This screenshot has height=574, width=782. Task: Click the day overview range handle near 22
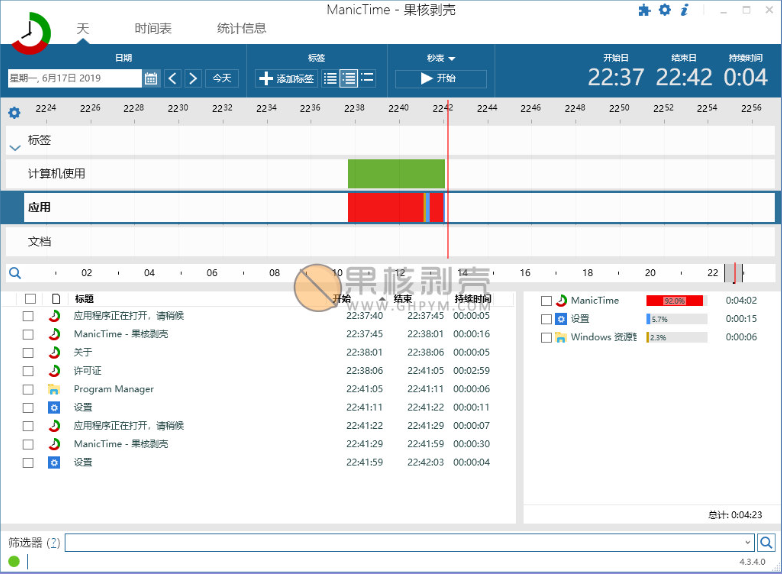(x=734, y=273)
